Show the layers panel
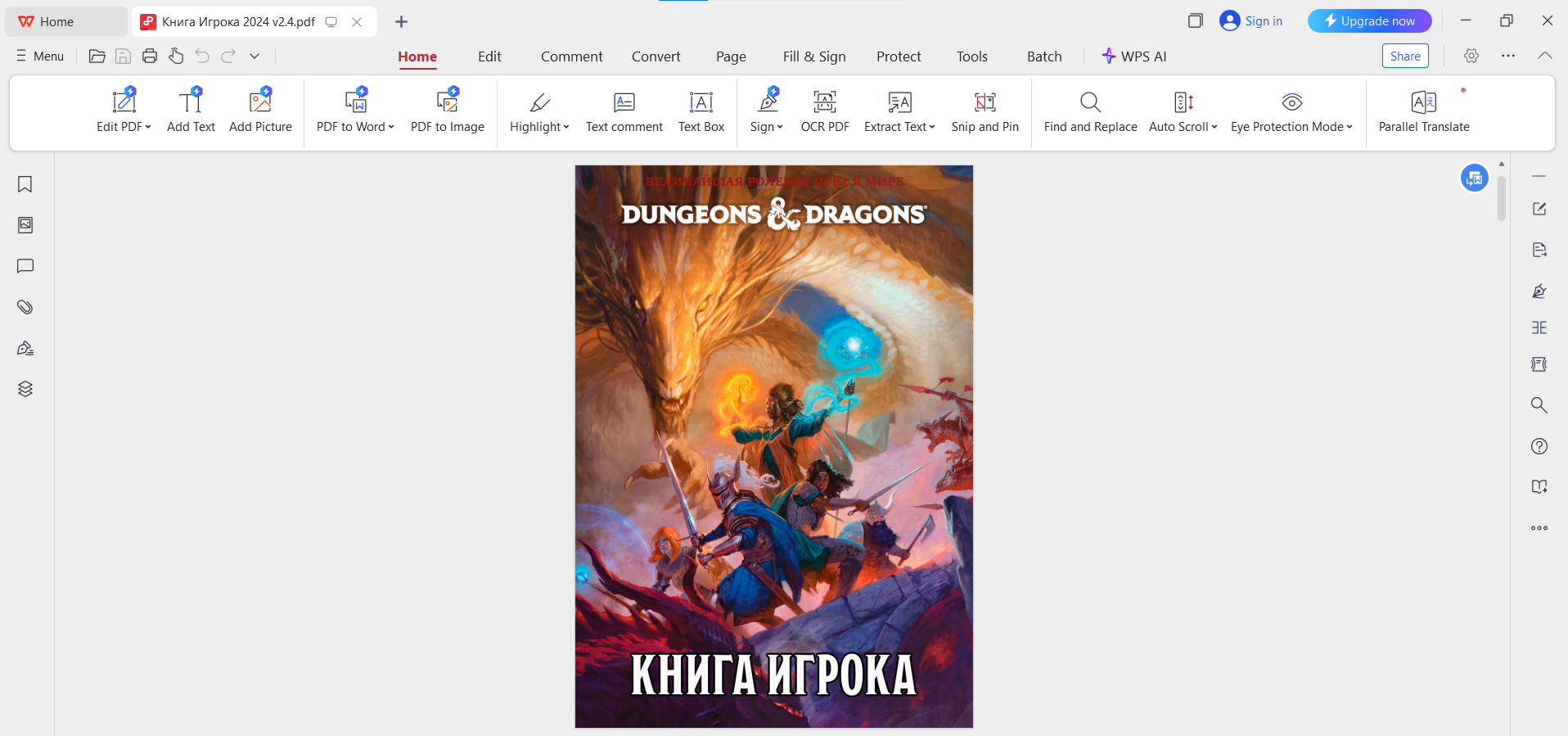Viewport: 1568px width, 736px height. 25,389
